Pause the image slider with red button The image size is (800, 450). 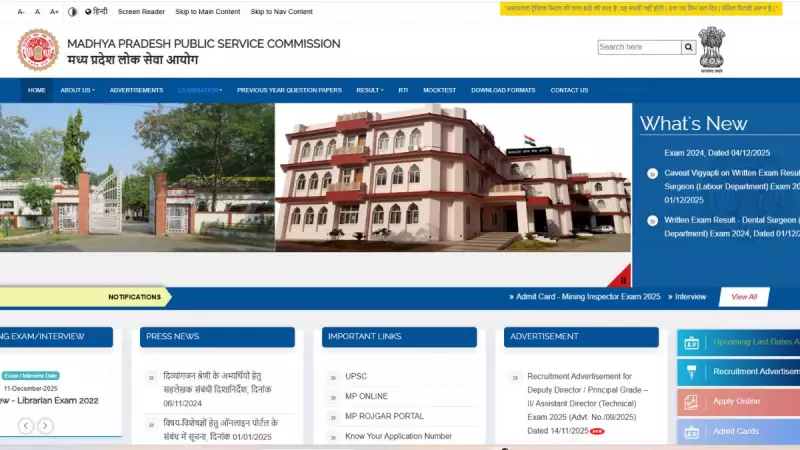(621, 278)
